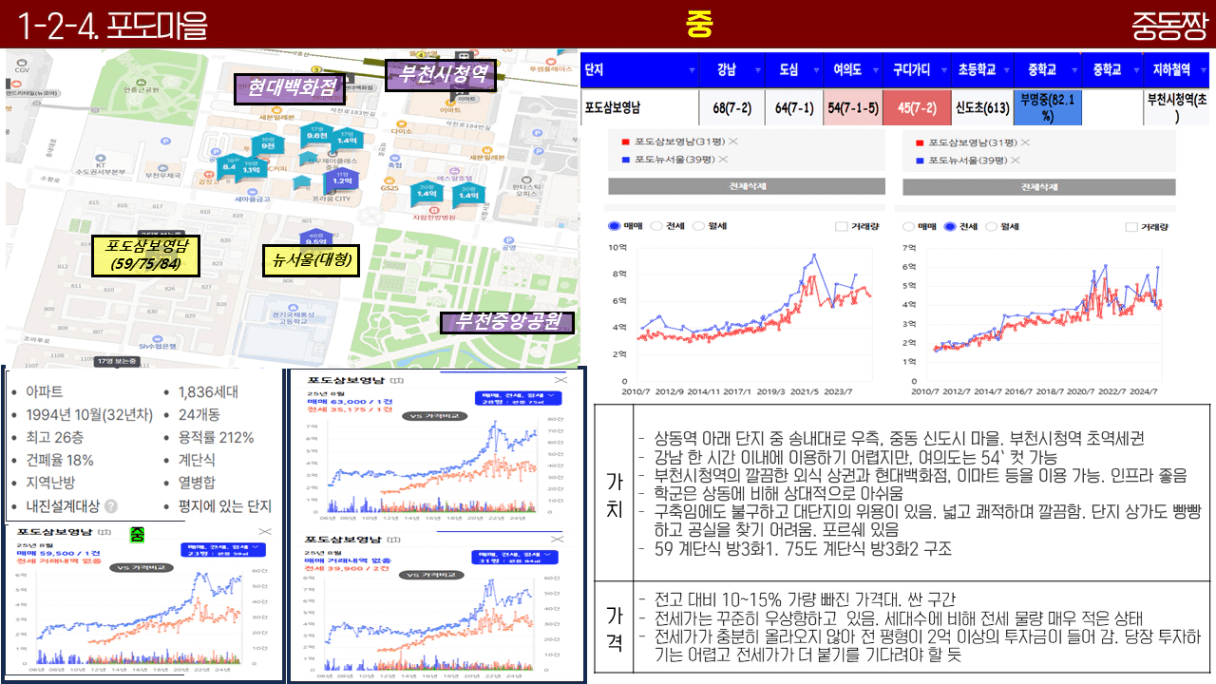Click the blue 부명중(82.1%) cell
This screenshot has height=684, width=1216.
pyautogui.click(x=1048, y=107)
